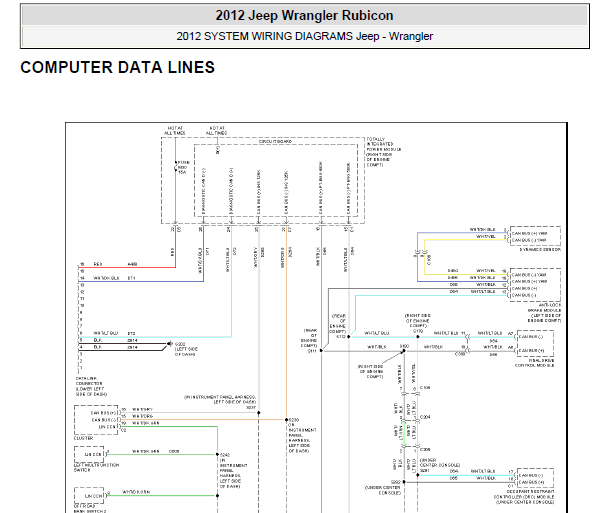Click the "C204" connector label
Screen dimensions: 604x513
pyautogui.click(x=425, y=417)
